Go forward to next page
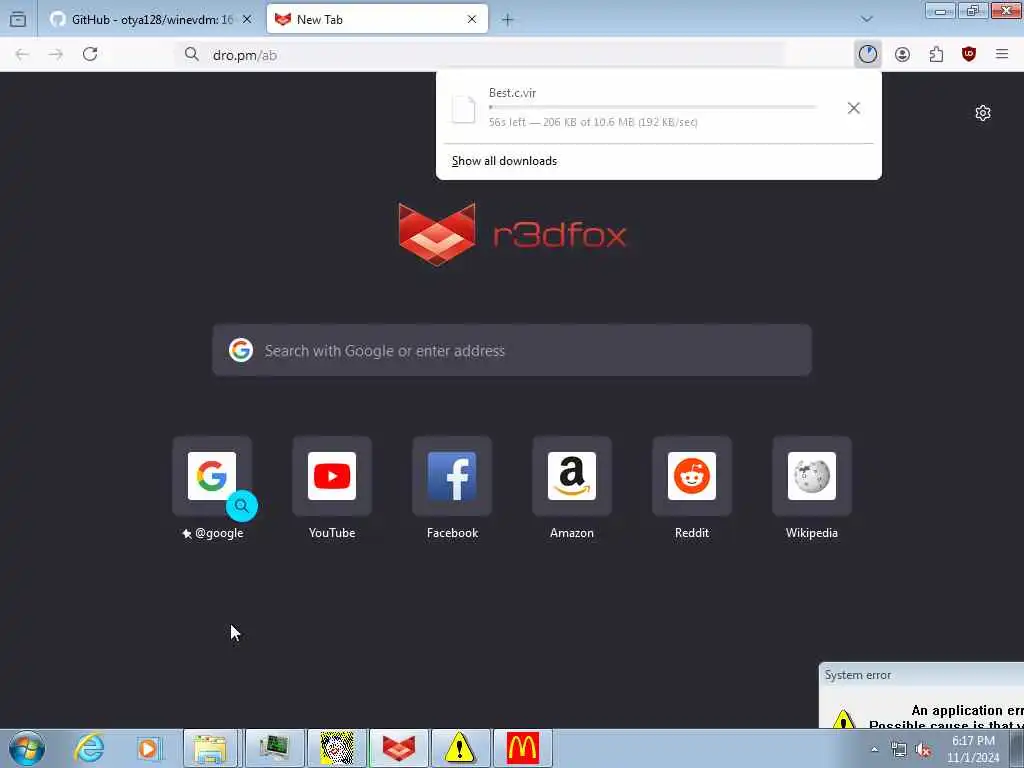The image size is (1024, 768). pyautogui.click(x=56, y=54)
